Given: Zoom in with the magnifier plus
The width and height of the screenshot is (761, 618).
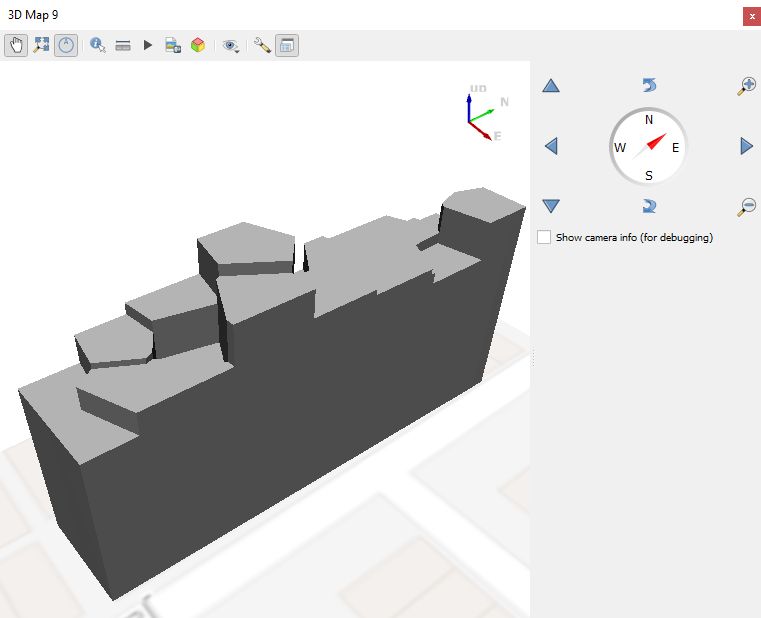Looking at the screenshot, I should (x=746, y=86).
